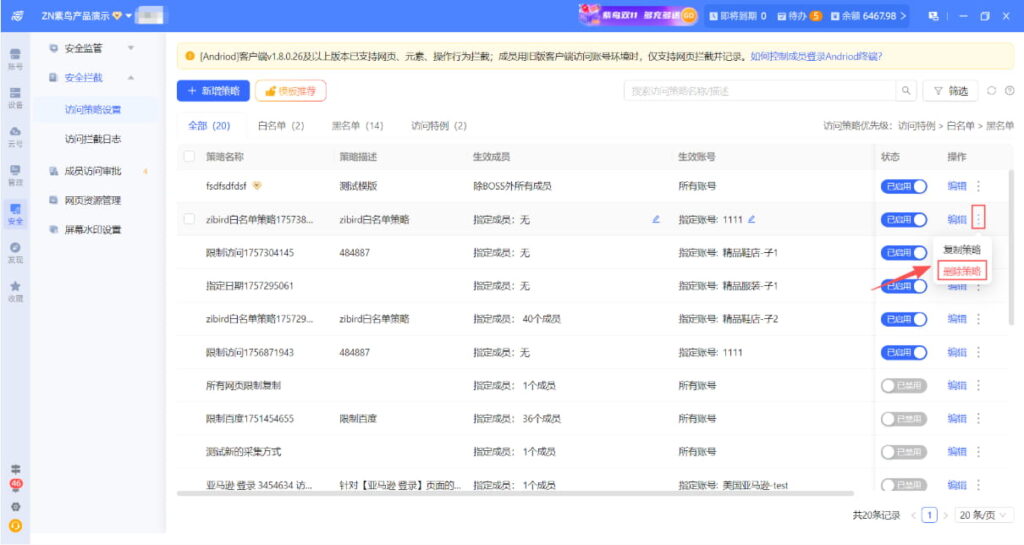The width and height of the screenshot is (1024, 545).
Task: Click the orange support icon at bottom left
Action: click(16, 525)
